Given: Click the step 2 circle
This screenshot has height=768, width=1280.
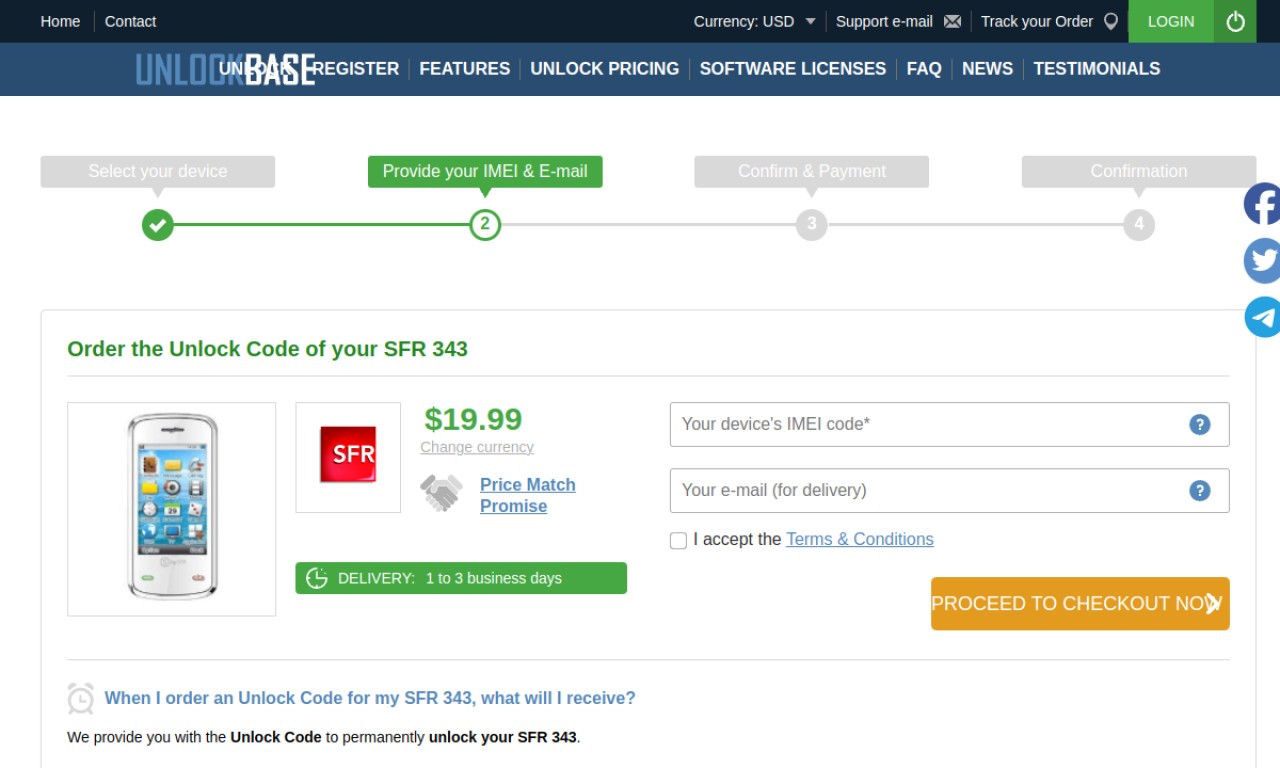Looking at the screenshot, I should pyautogui.click(x=485, y=225).
